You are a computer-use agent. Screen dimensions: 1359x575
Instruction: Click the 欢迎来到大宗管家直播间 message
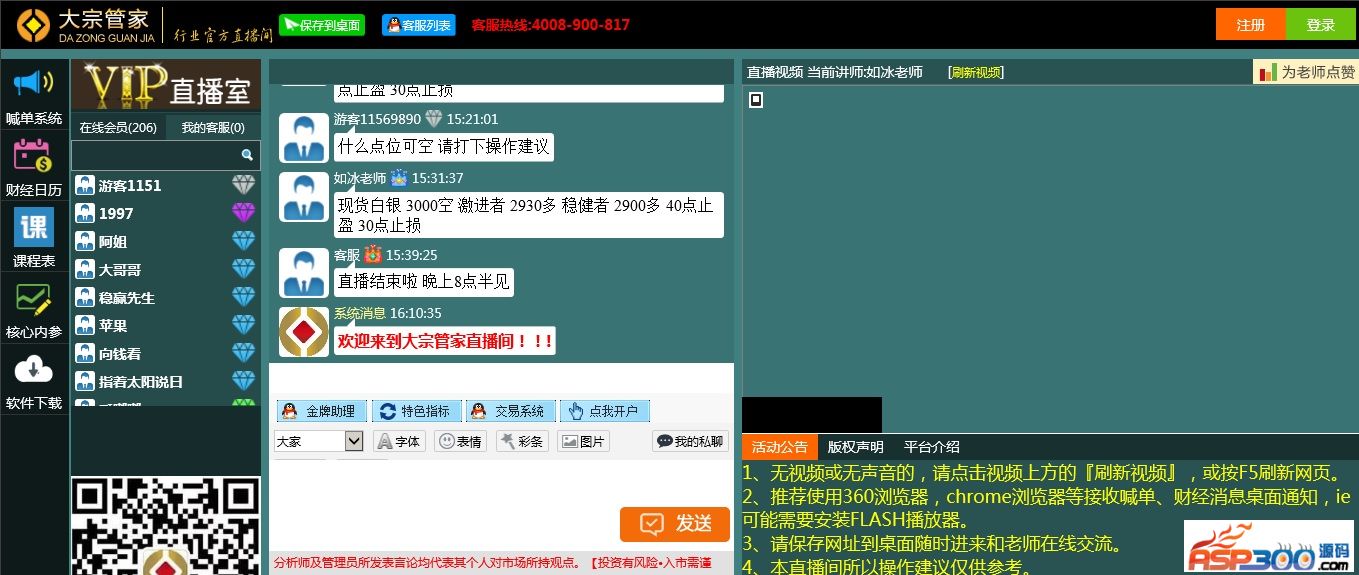tap(445, 340)
